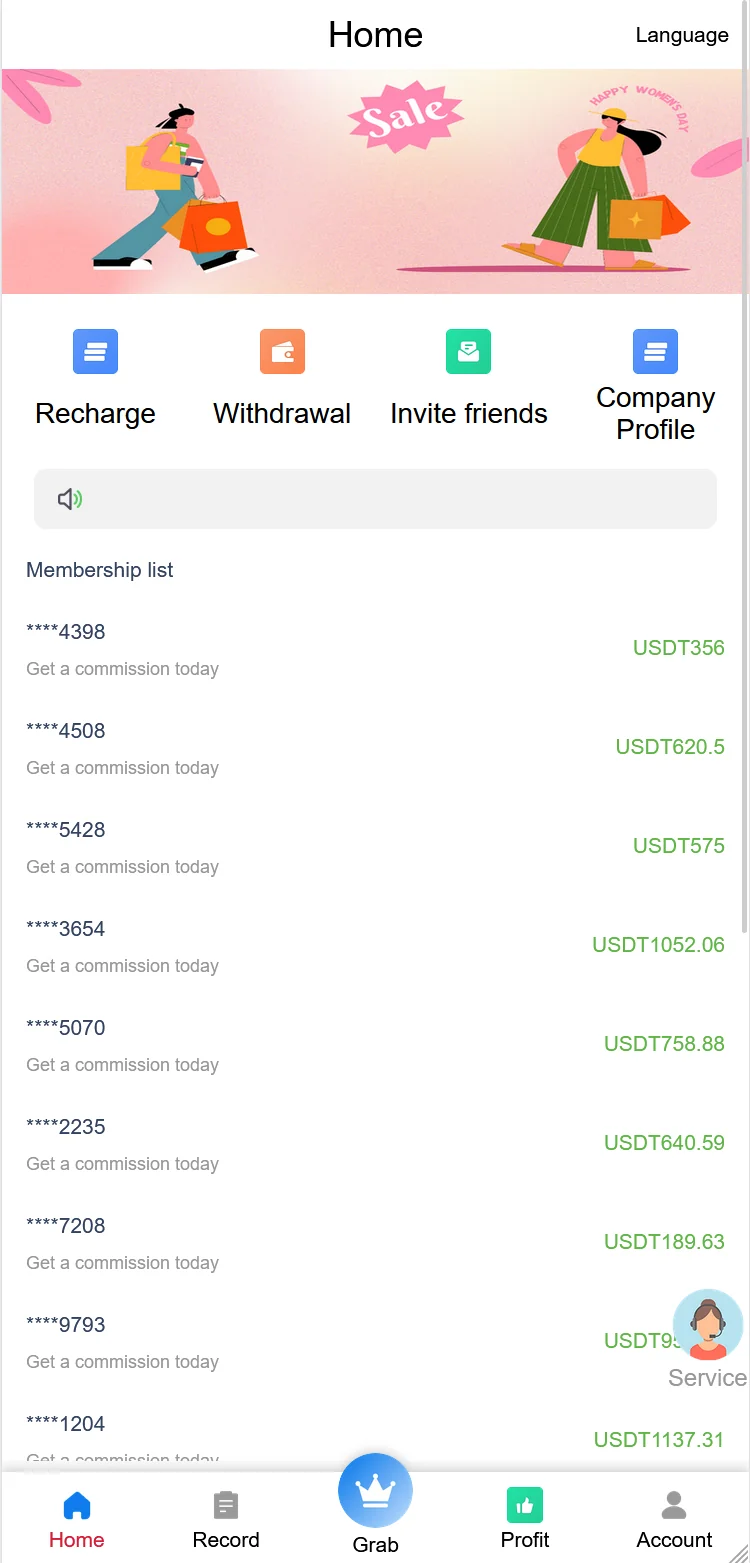Click the Membership list heading
This screenshot has height=1563, width=750.
(x=100, y=570)
